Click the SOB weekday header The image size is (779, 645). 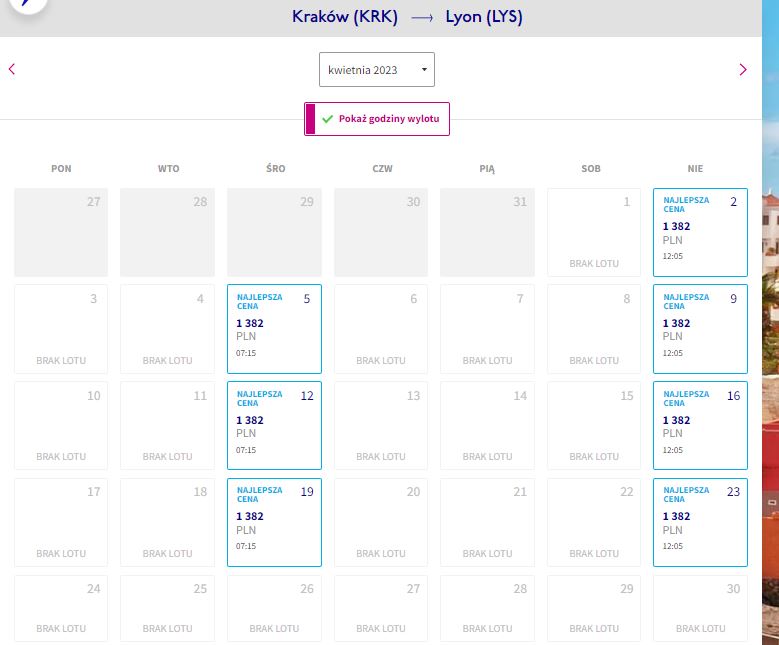pos(591,168)
